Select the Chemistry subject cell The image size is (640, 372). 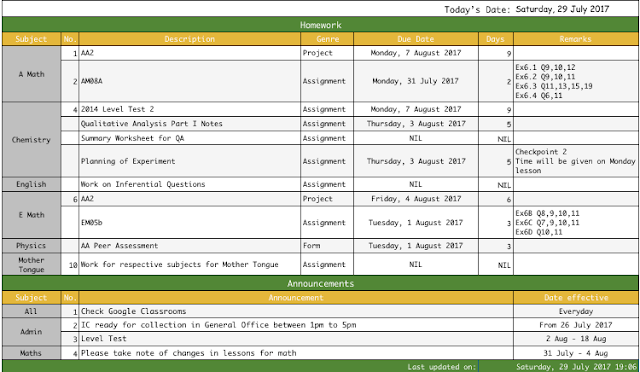click(31, 140)
